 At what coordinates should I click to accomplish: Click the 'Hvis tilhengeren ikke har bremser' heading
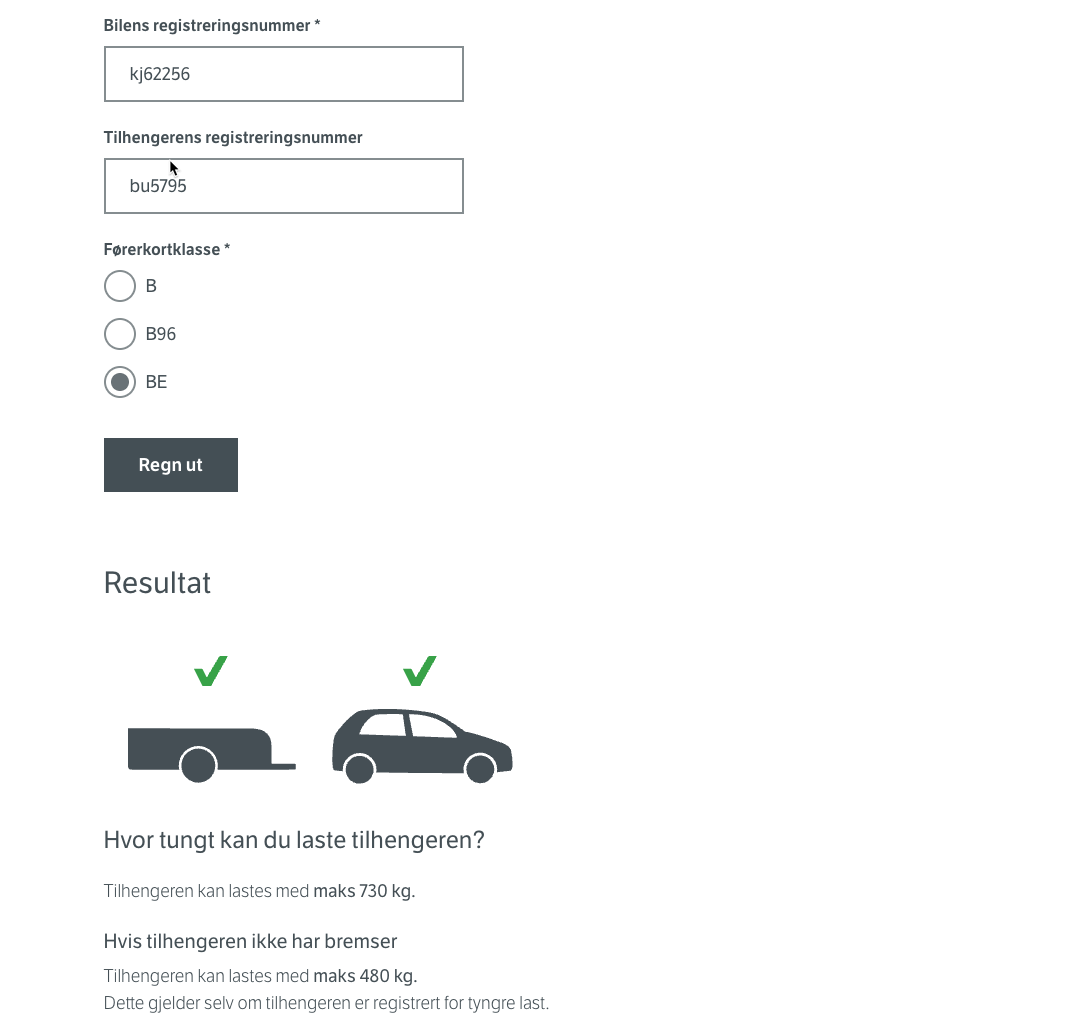click(250, 942)
